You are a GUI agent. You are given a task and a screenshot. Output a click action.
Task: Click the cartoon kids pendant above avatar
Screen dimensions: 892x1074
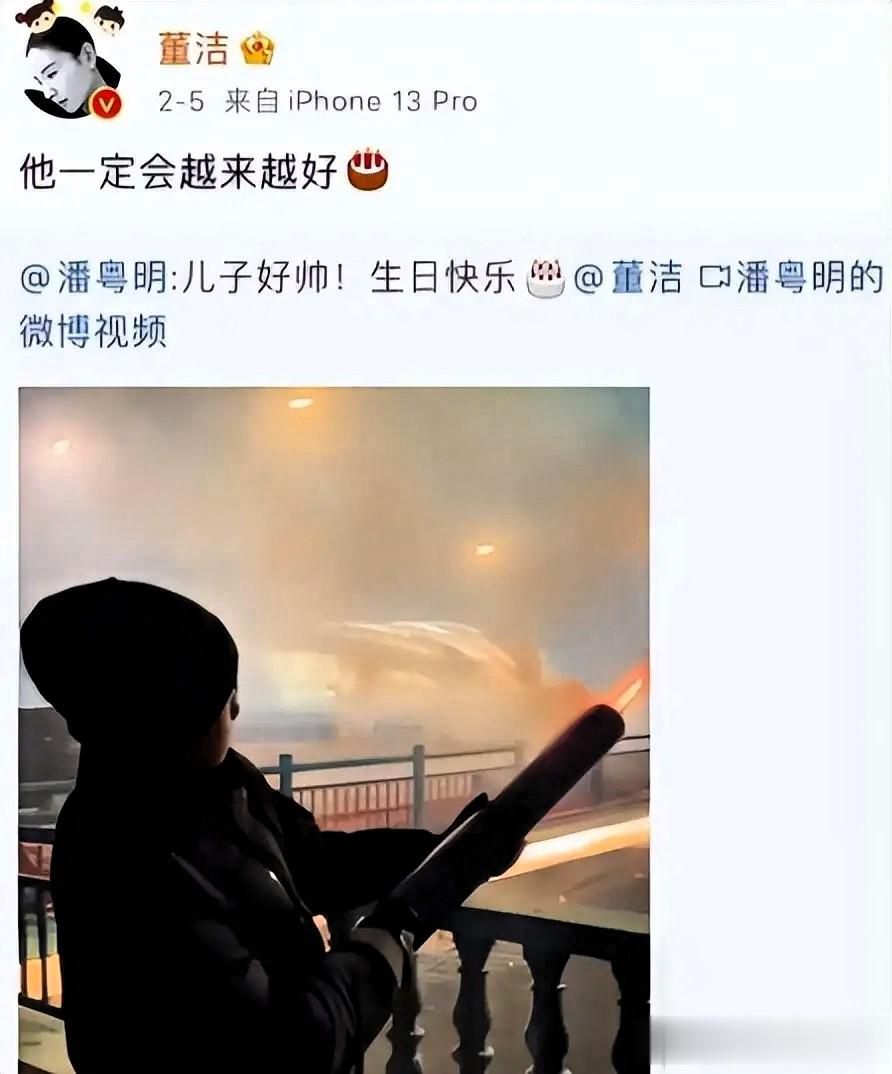click(x=71, y=16)
